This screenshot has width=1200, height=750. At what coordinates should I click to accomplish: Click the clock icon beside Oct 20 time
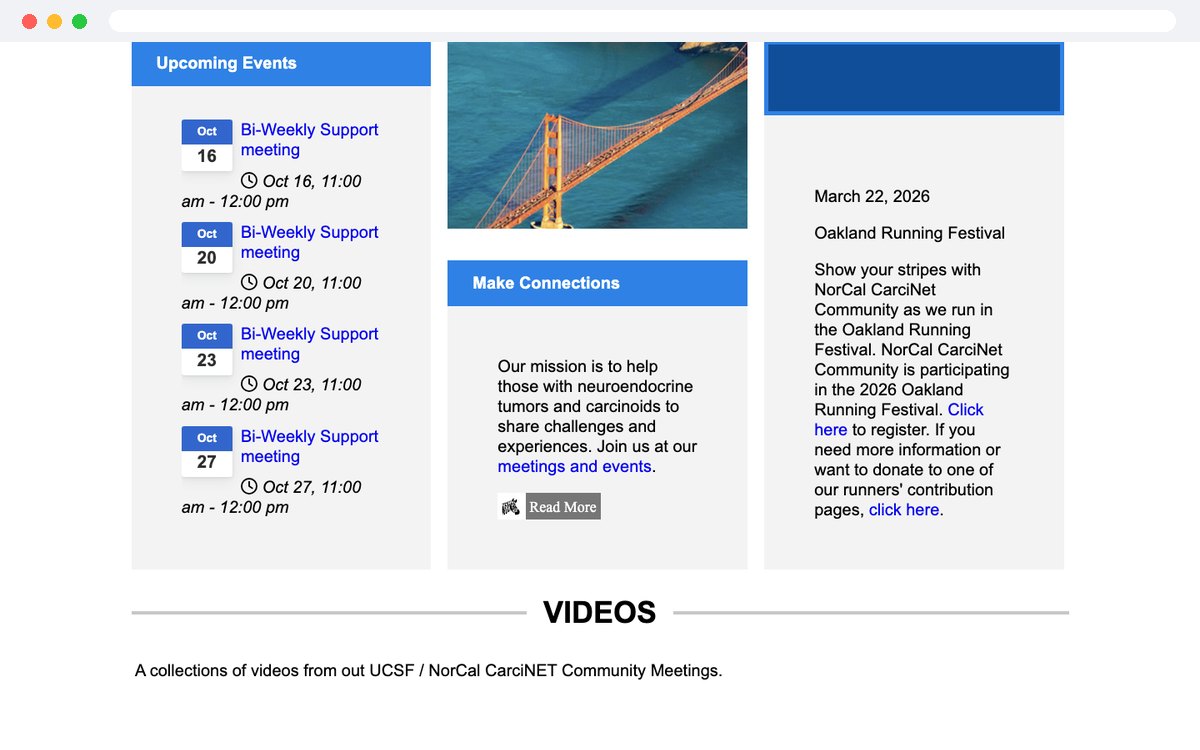coord(249,282)
